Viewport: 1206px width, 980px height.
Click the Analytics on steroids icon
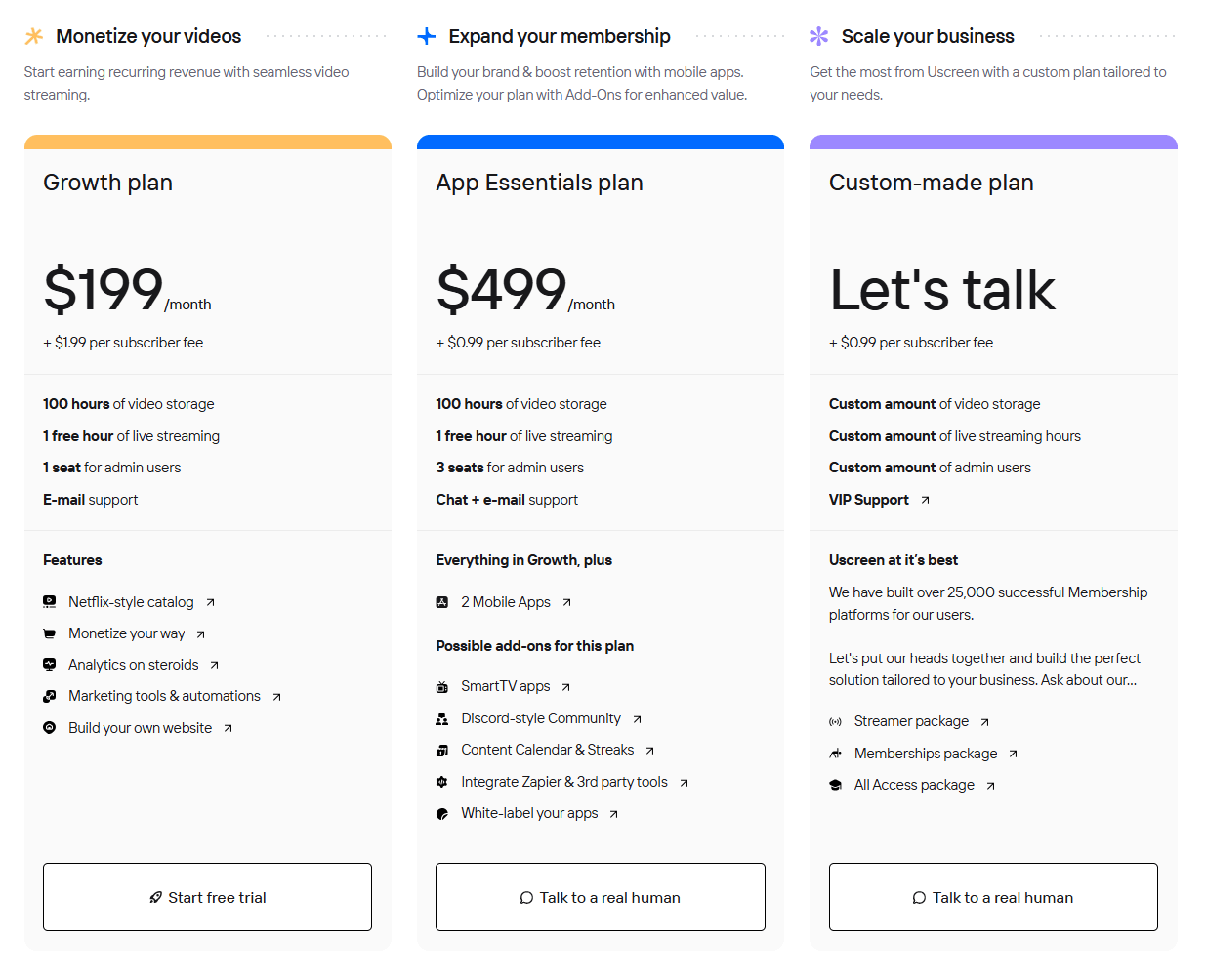[x=50, y=665]
